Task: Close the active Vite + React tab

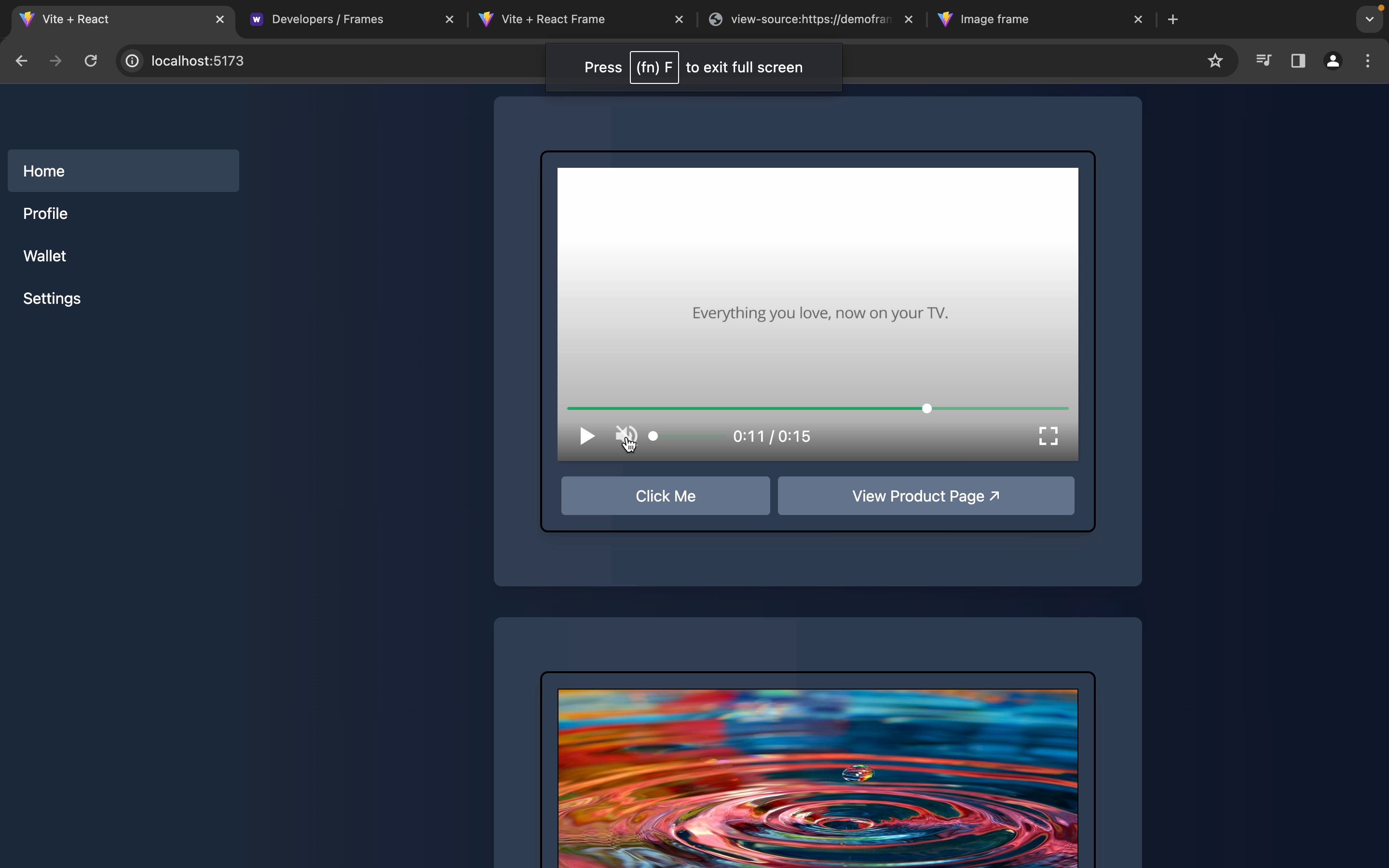Action: (x=220, y=19)
